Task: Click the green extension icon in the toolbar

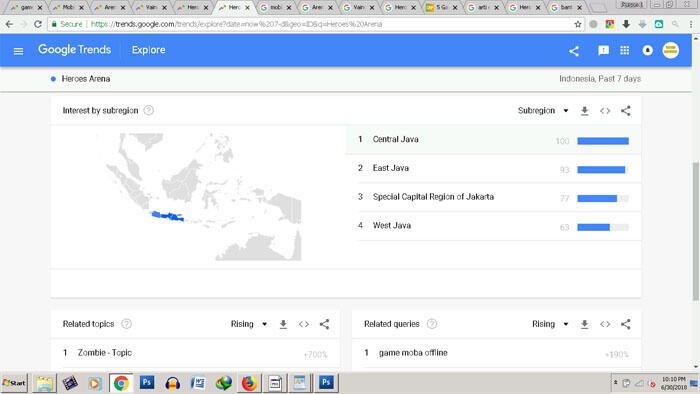Action: [x=658, y=24]
